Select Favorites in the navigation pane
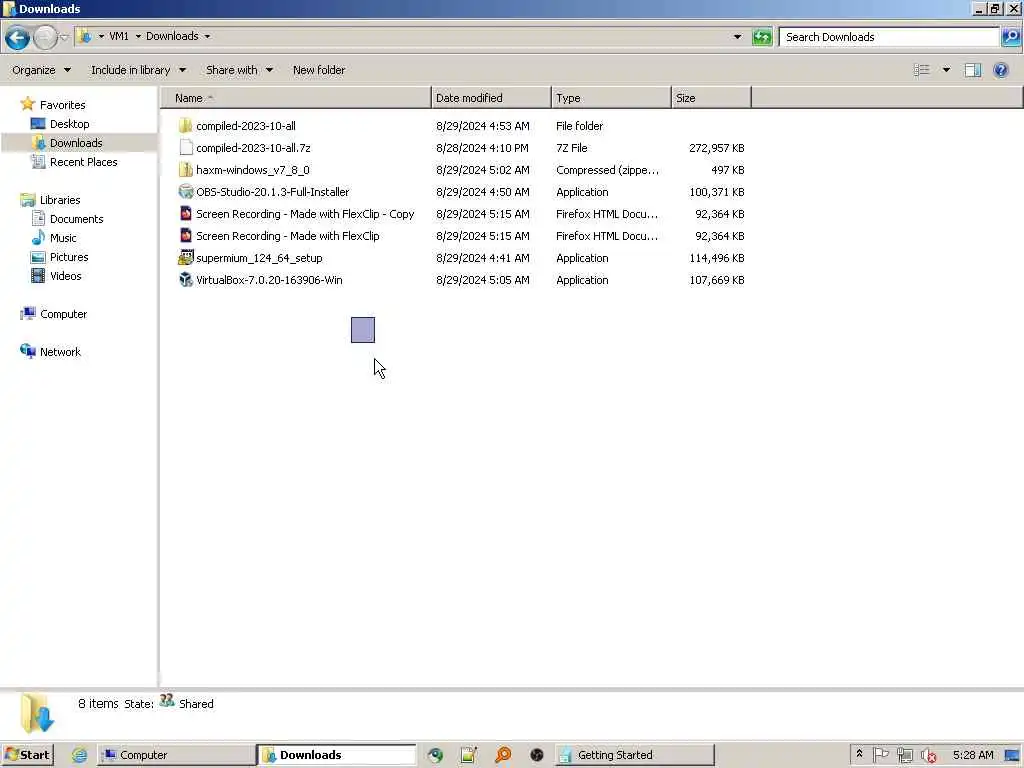The width and height of the screenshot is (1024, 768). click(62, 104)
